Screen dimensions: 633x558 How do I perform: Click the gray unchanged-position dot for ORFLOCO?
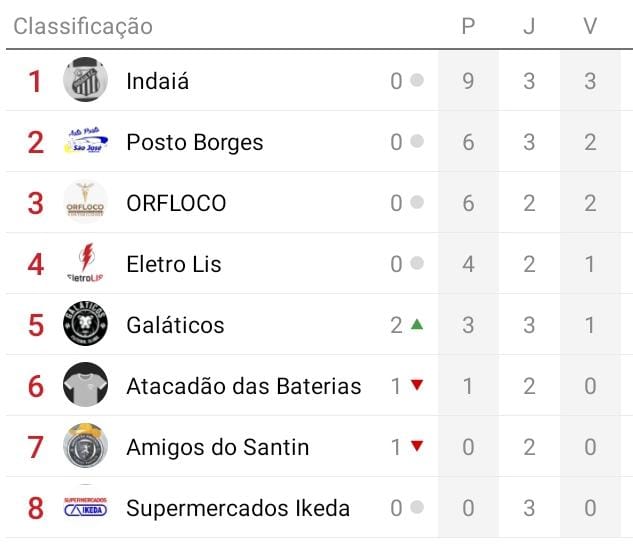(417, 203)
